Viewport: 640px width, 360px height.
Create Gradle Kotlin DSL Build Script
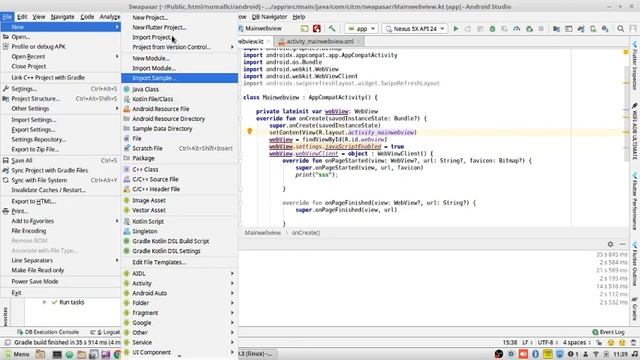tap(180, 241)
